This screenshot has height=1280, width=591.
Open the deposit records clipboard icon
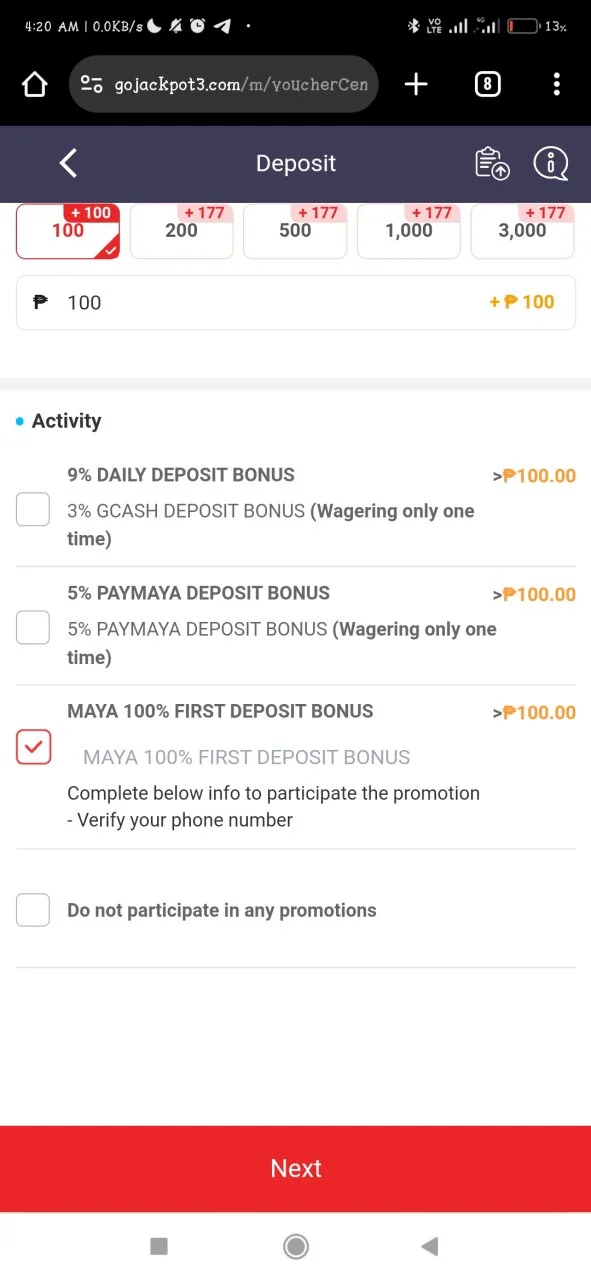491,164
